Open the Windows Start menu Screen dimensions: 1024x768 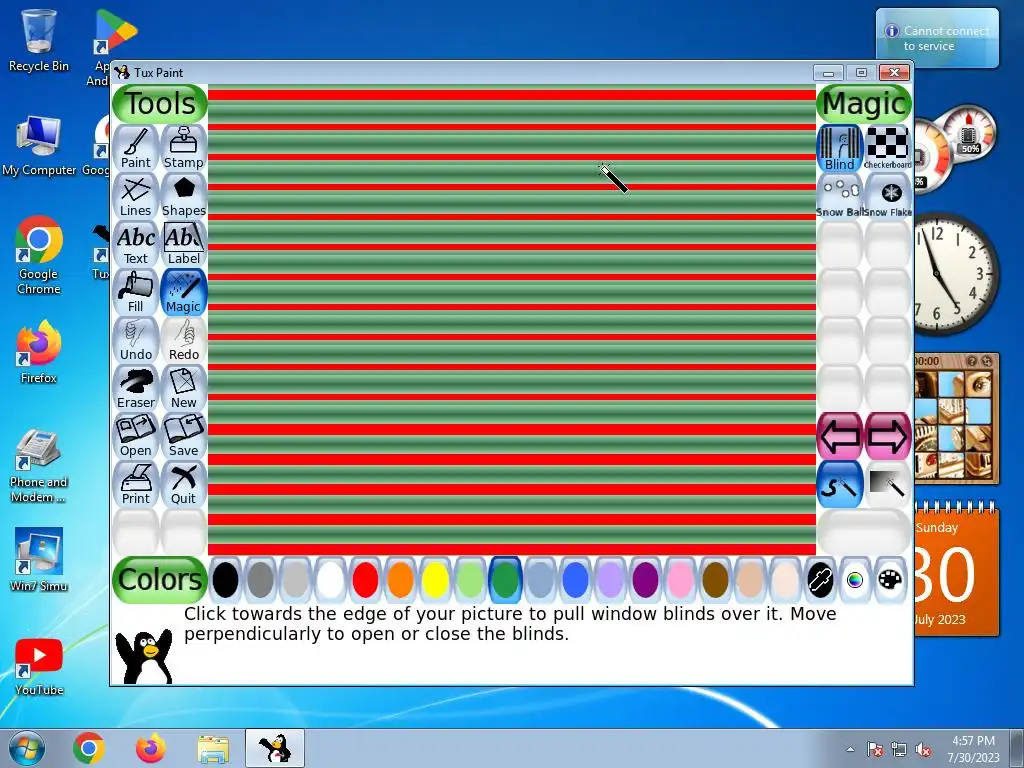pyautogui.click(x=27, y=748)
